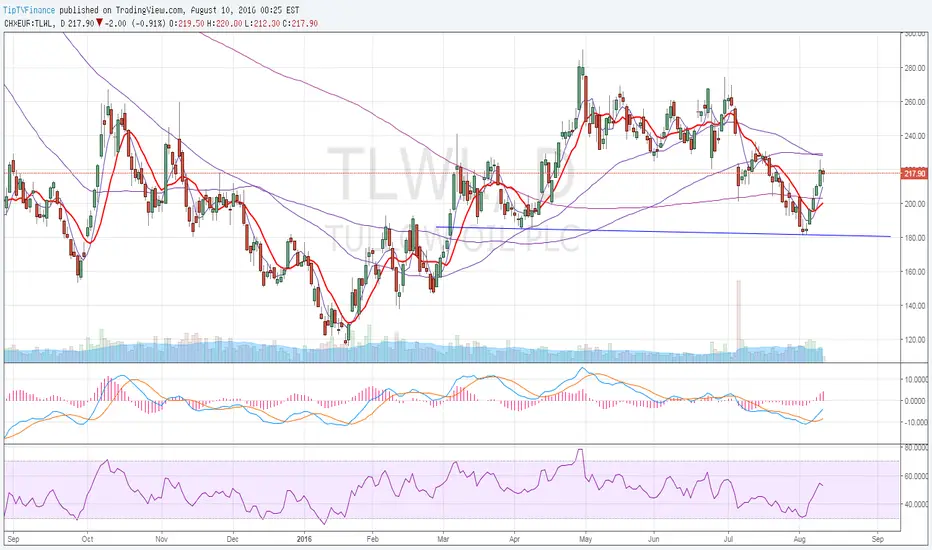Viewport: 932px width, 550px height.
Task: Click the C:217.90 close value
Action: pos(300,23)
